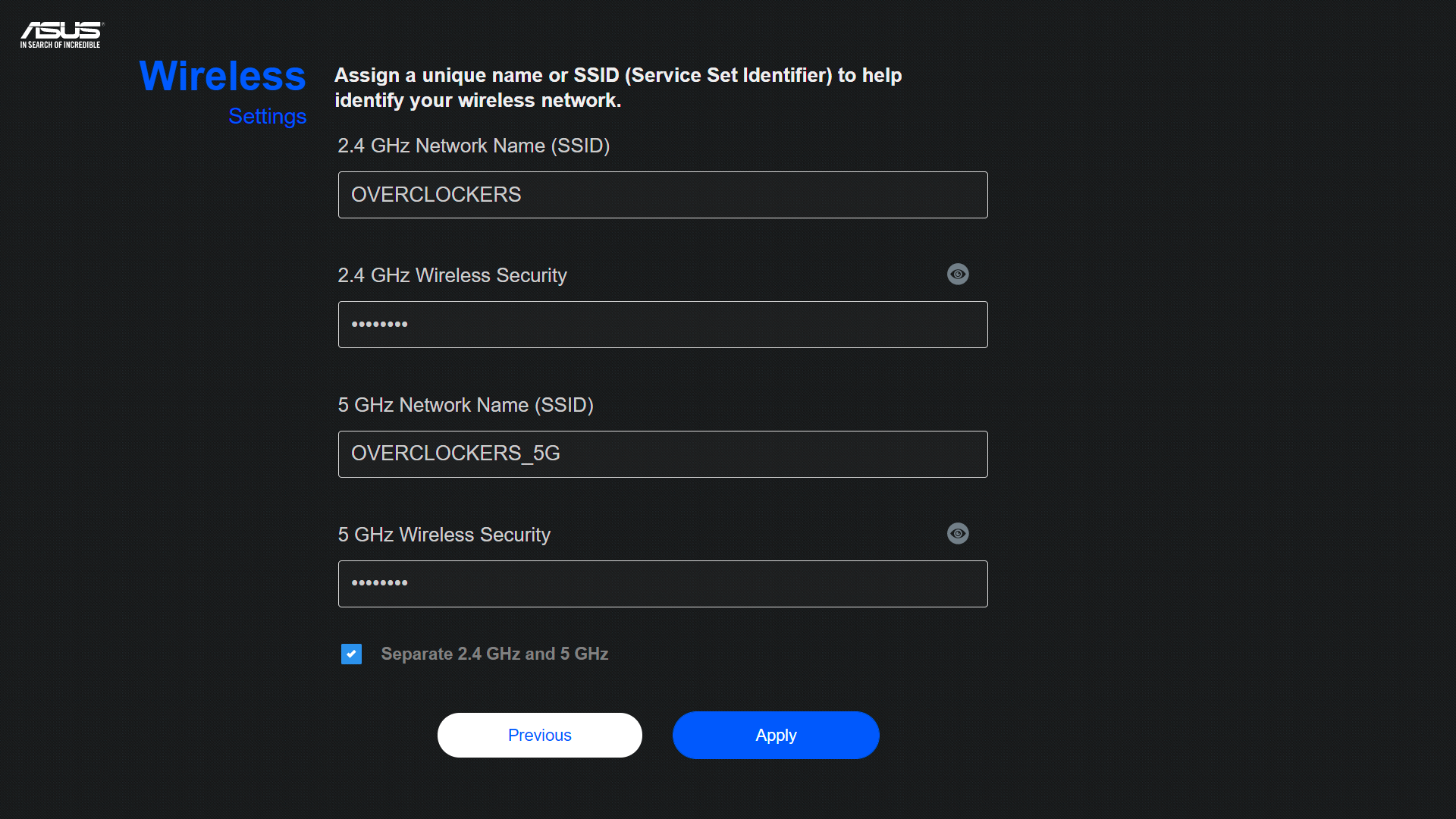Reveal the 2.4 GHz password with eye icon
Viewport: 1456px width, 819px height.
958,274
